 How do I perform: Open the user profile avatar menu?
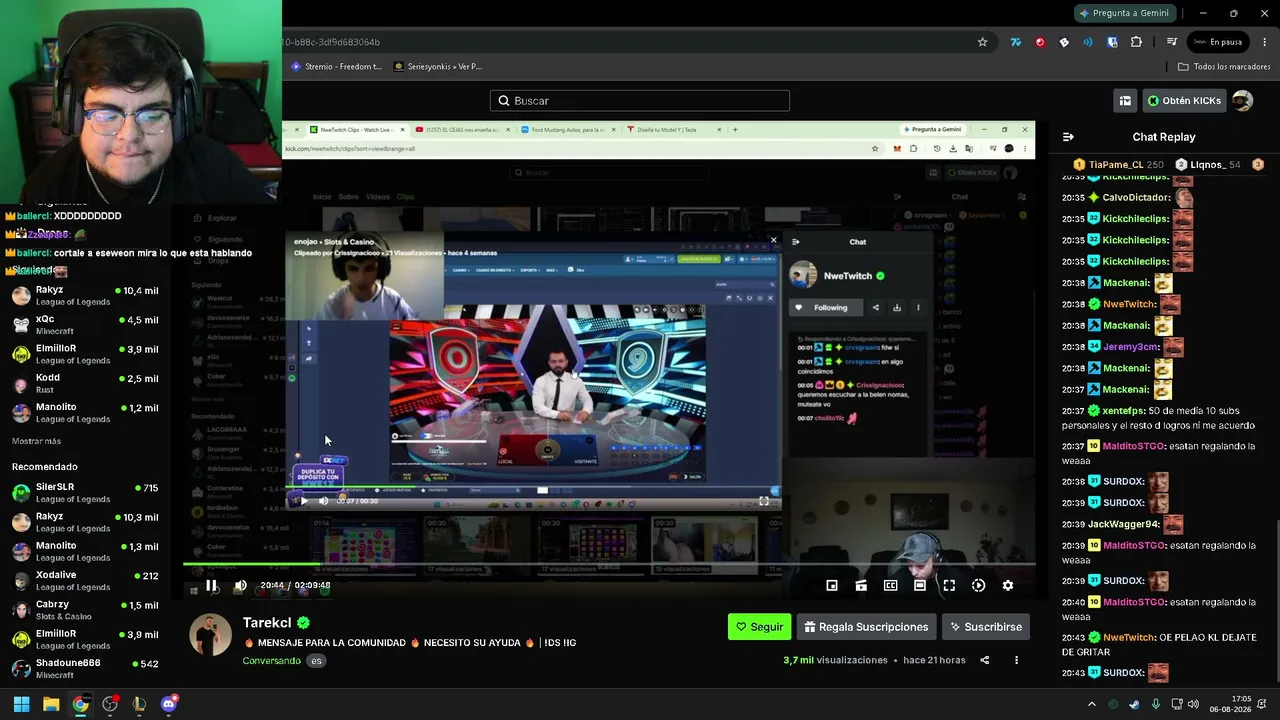tap(1242, 101)
